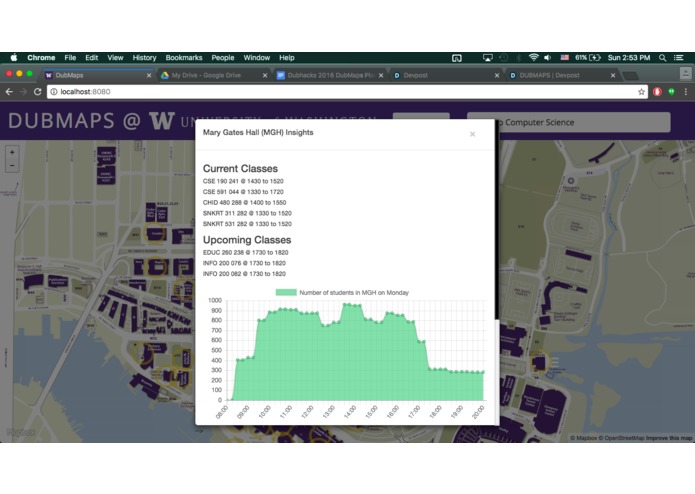Screen dimensions: 695x494
Task: Open a new tab button
Action: click(x=630, y=76)
